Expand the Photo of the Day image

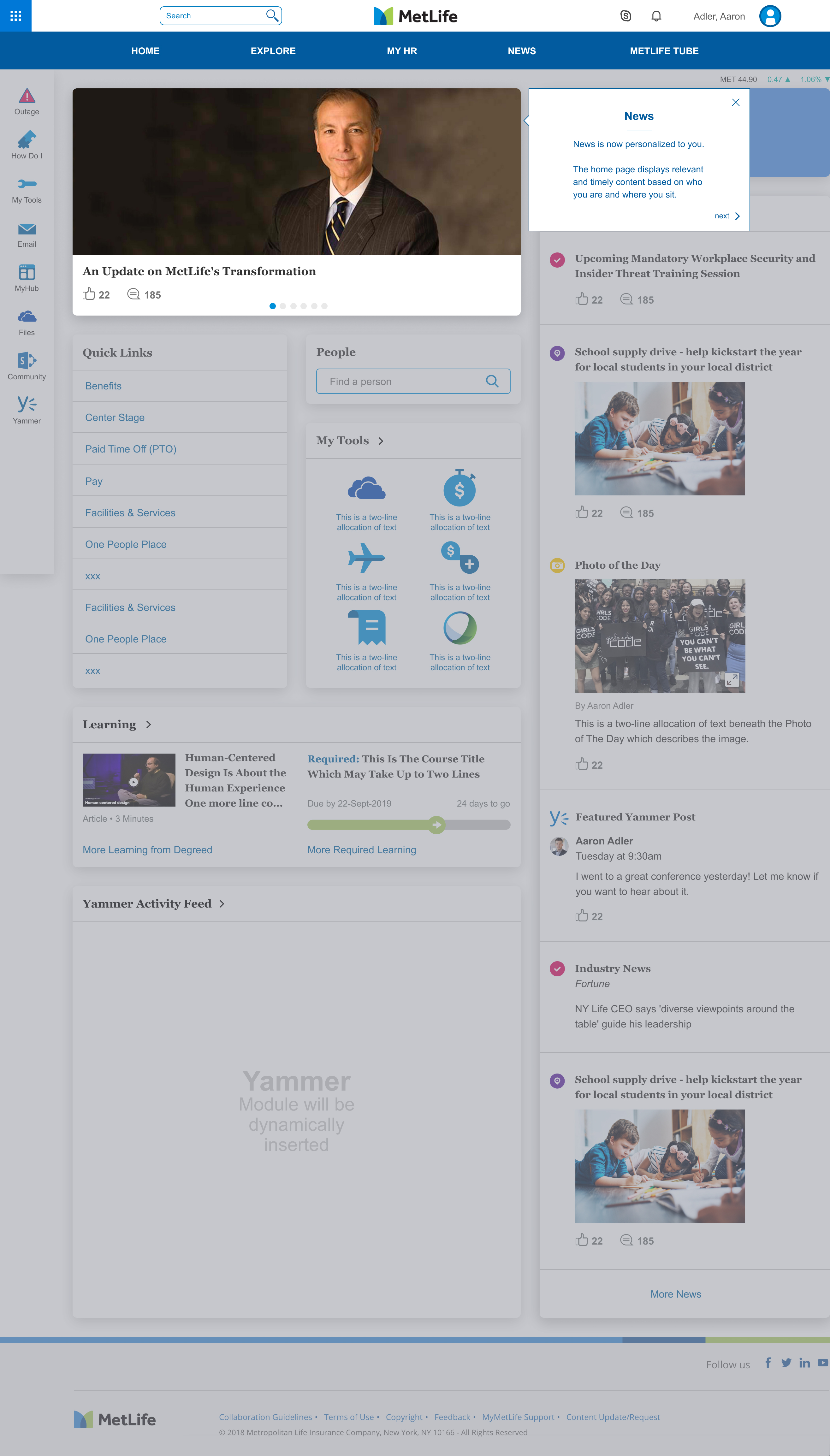[732, 679]
